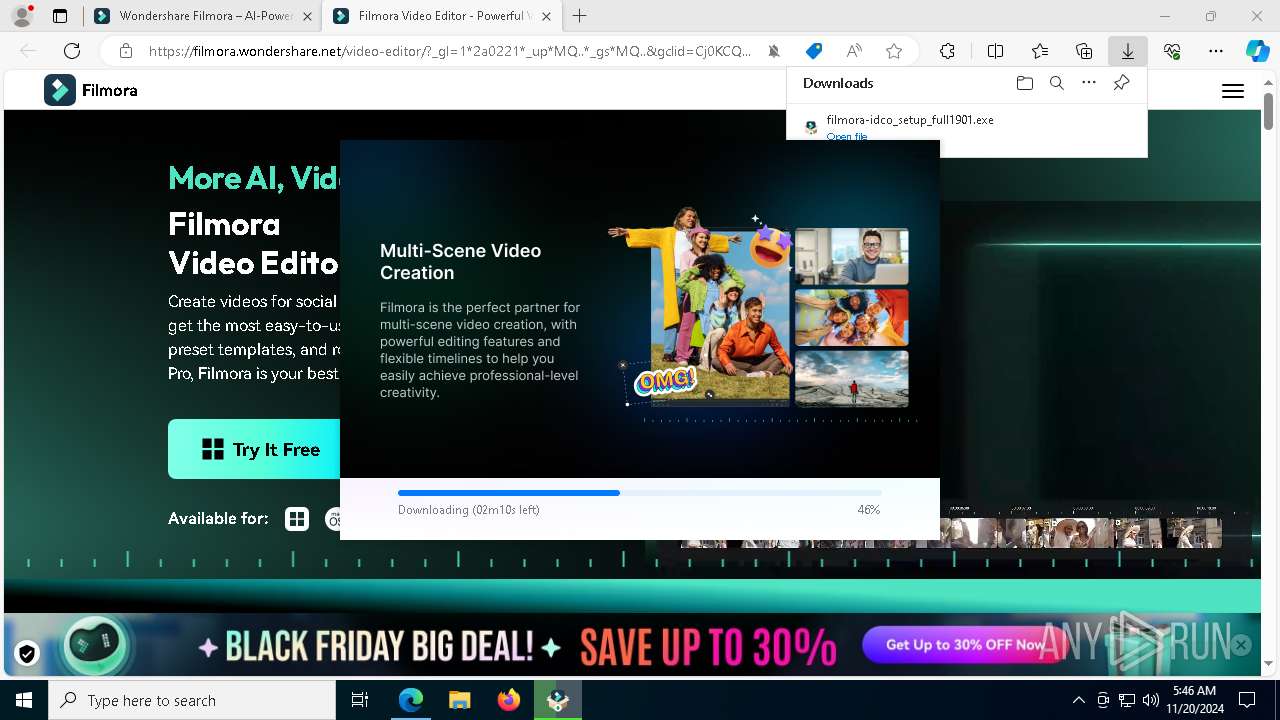Open the Favorites list

pyautogui.click(x=1040, y=51)
